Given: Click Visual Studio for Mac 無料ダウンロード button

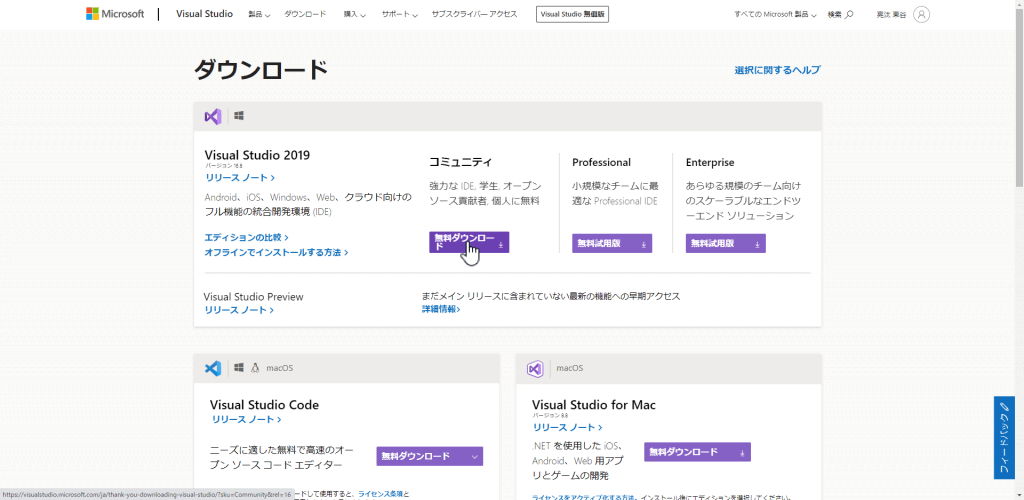Looking at the screenshot, I should [697, 452].
